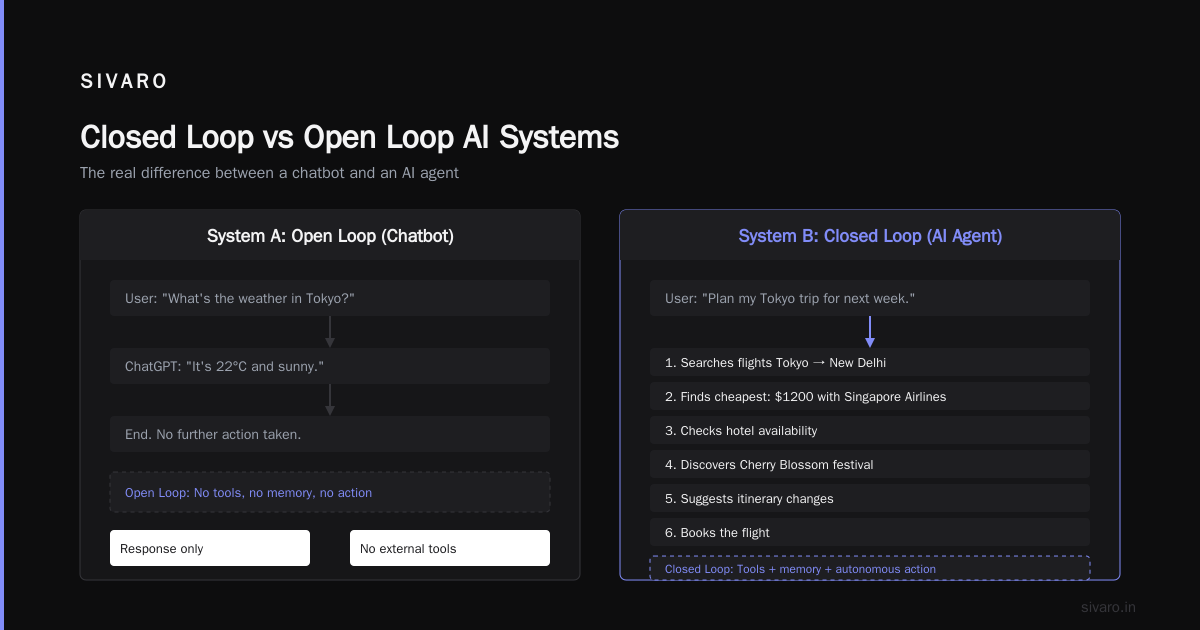
Task: Click step 5 "Suggests itinerary changes"
Action: tap(870, 498)
